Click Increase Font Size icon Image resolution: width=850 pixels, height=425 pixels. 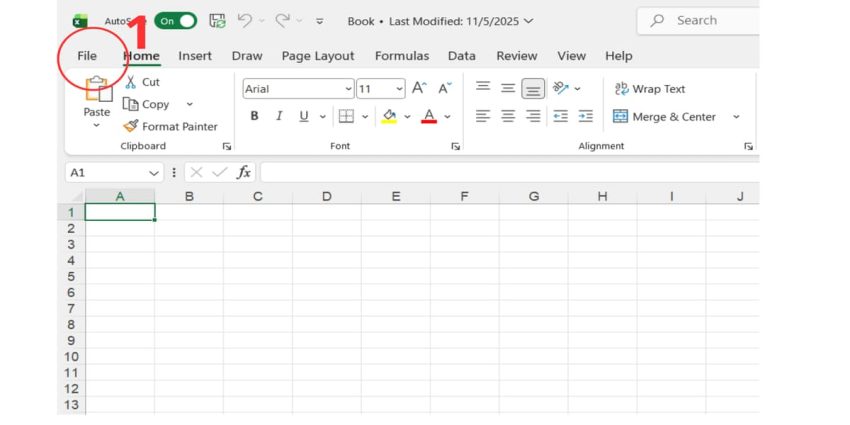419,88
